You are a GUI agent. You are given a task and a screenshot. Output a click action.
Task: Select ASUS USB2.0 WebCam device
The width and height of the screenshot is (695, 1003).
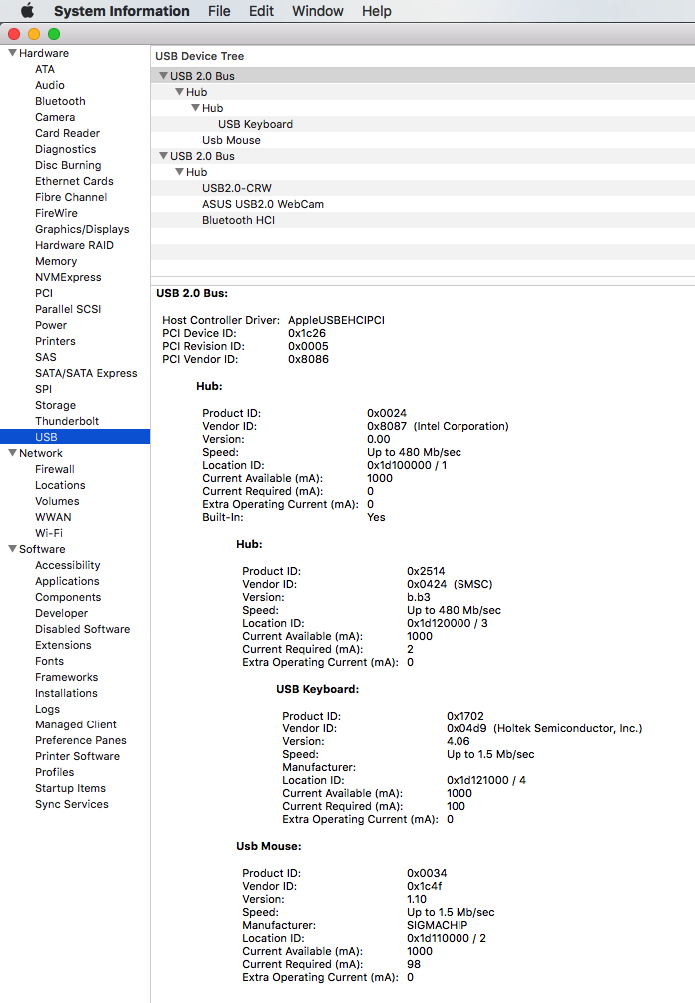pos(262,204)
